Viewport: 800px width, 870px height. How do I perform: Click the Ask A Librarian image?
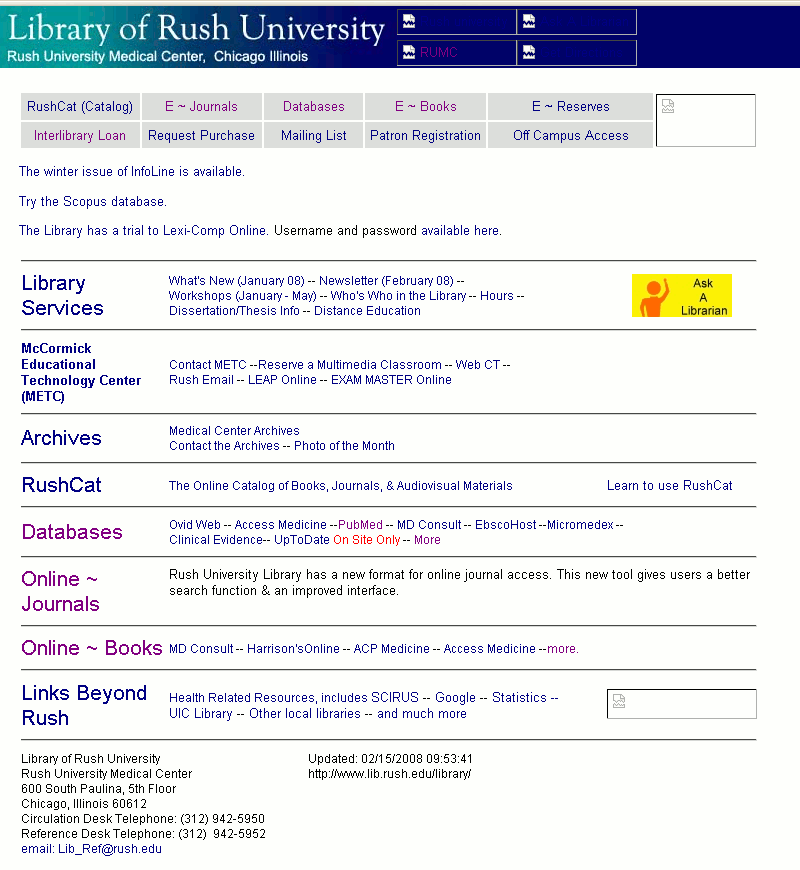(682, 296)
